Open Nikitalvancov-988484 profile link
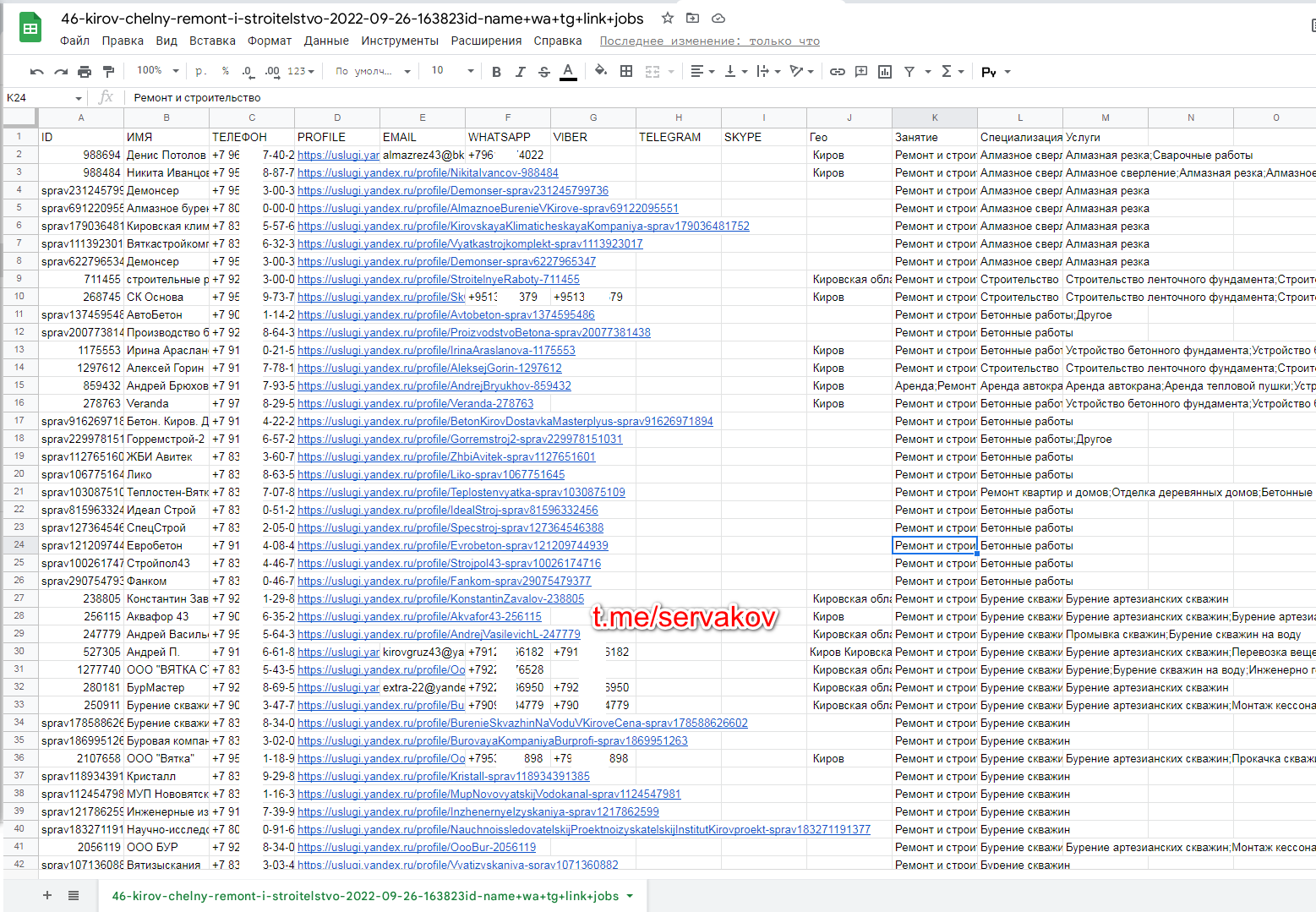Viewport: 1316px width, 912px height. (428, 172)
